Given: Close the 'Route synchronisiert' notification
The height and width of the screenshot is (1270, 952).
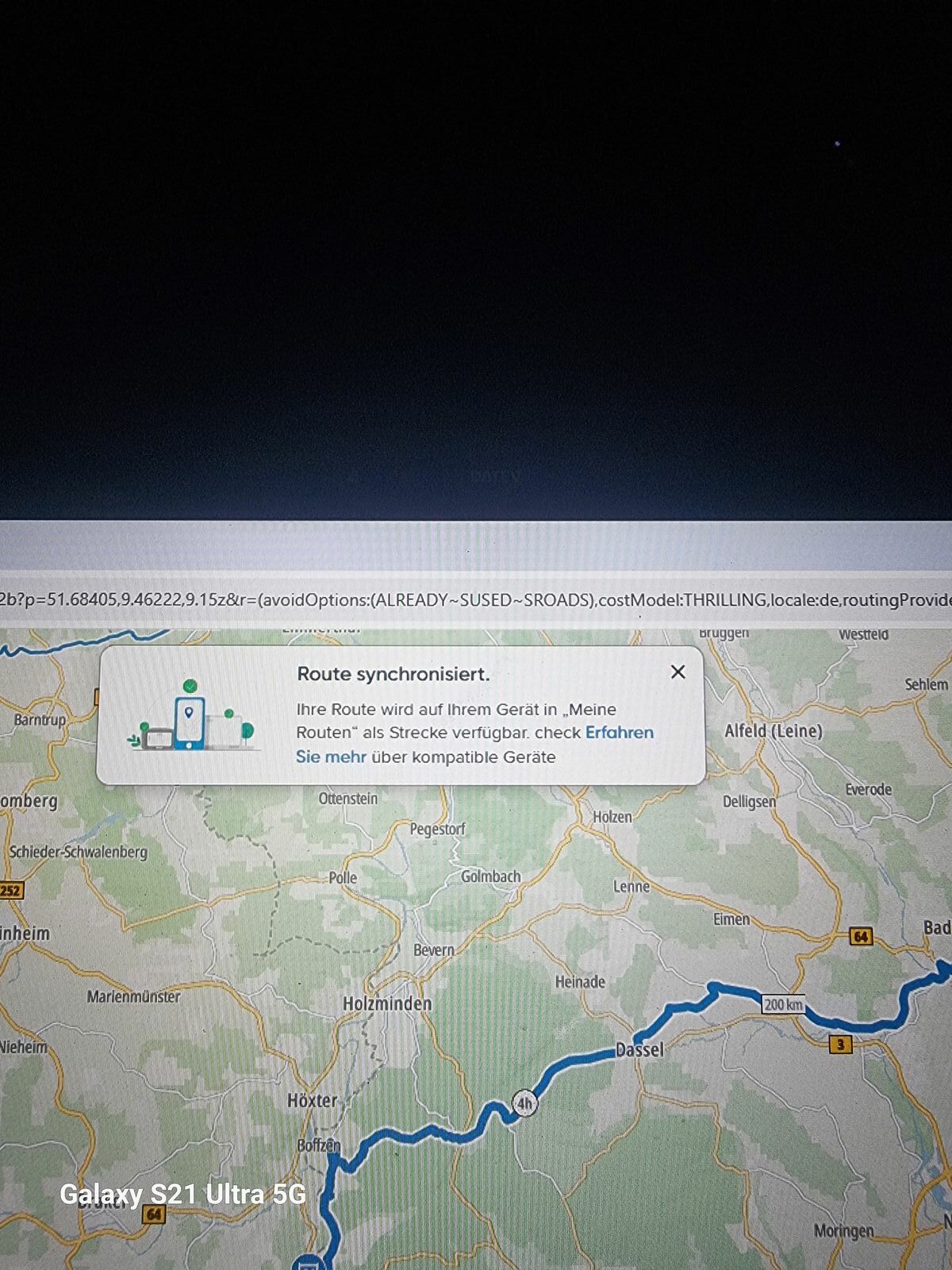Looking at the screenshot, I should point(678,672).
